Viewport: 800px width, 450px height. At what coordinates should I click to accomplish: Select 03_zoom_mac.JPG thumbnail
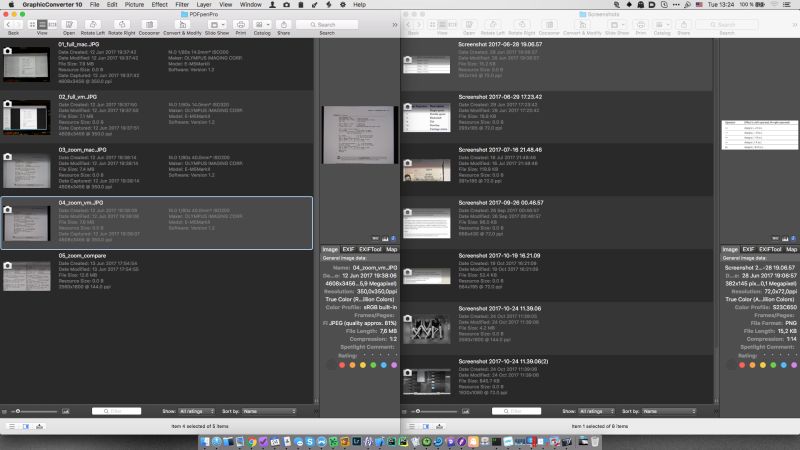27,171
